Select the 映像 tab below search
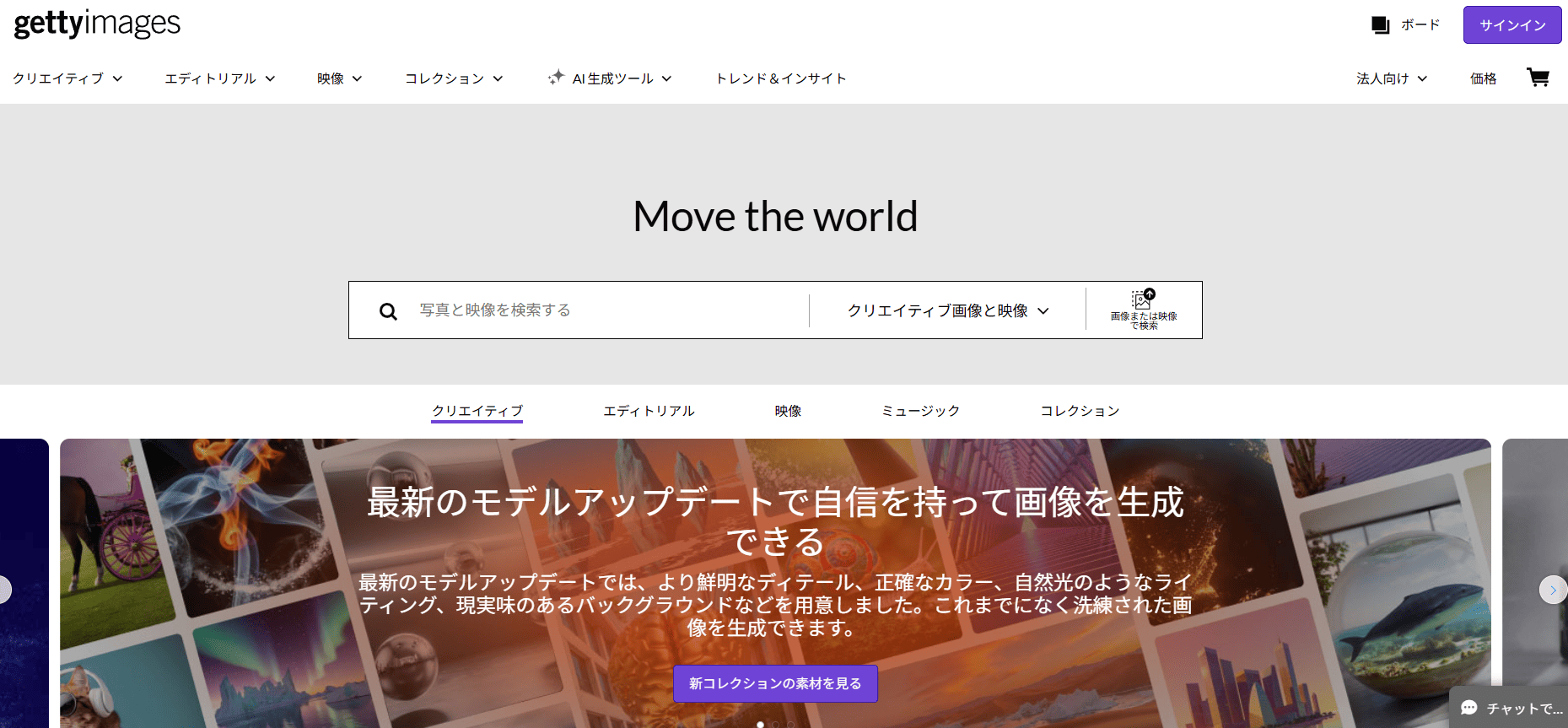 [788, 411]
